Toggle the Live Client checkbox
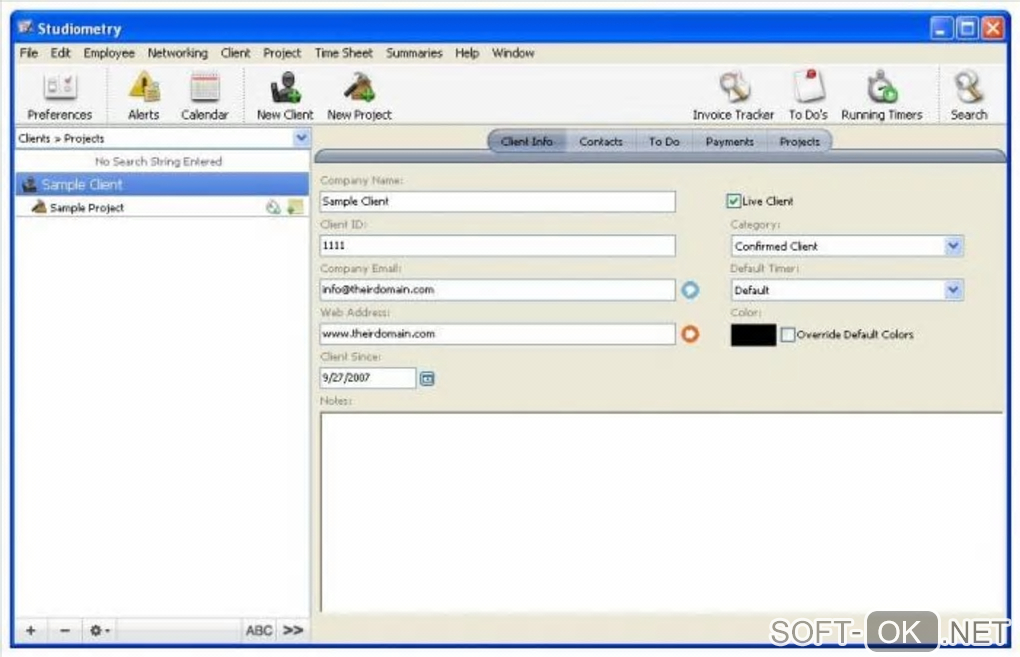The image size is (1020, 657). click(733, 201)
